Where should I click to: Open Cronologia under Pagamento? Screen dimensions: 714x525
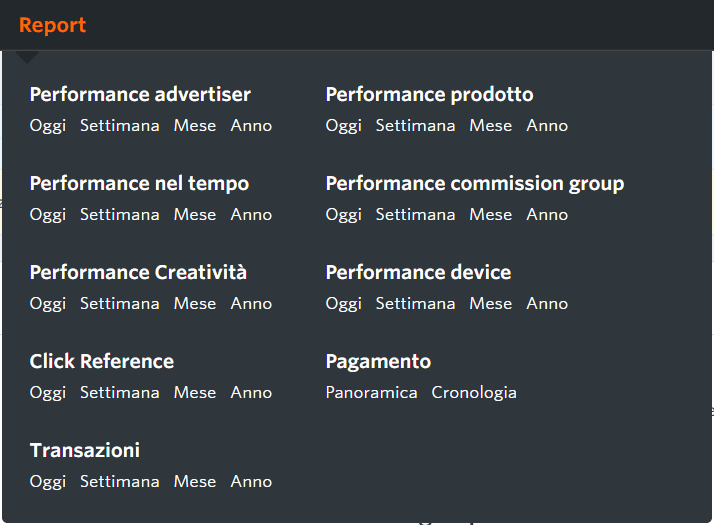point(474,393)
